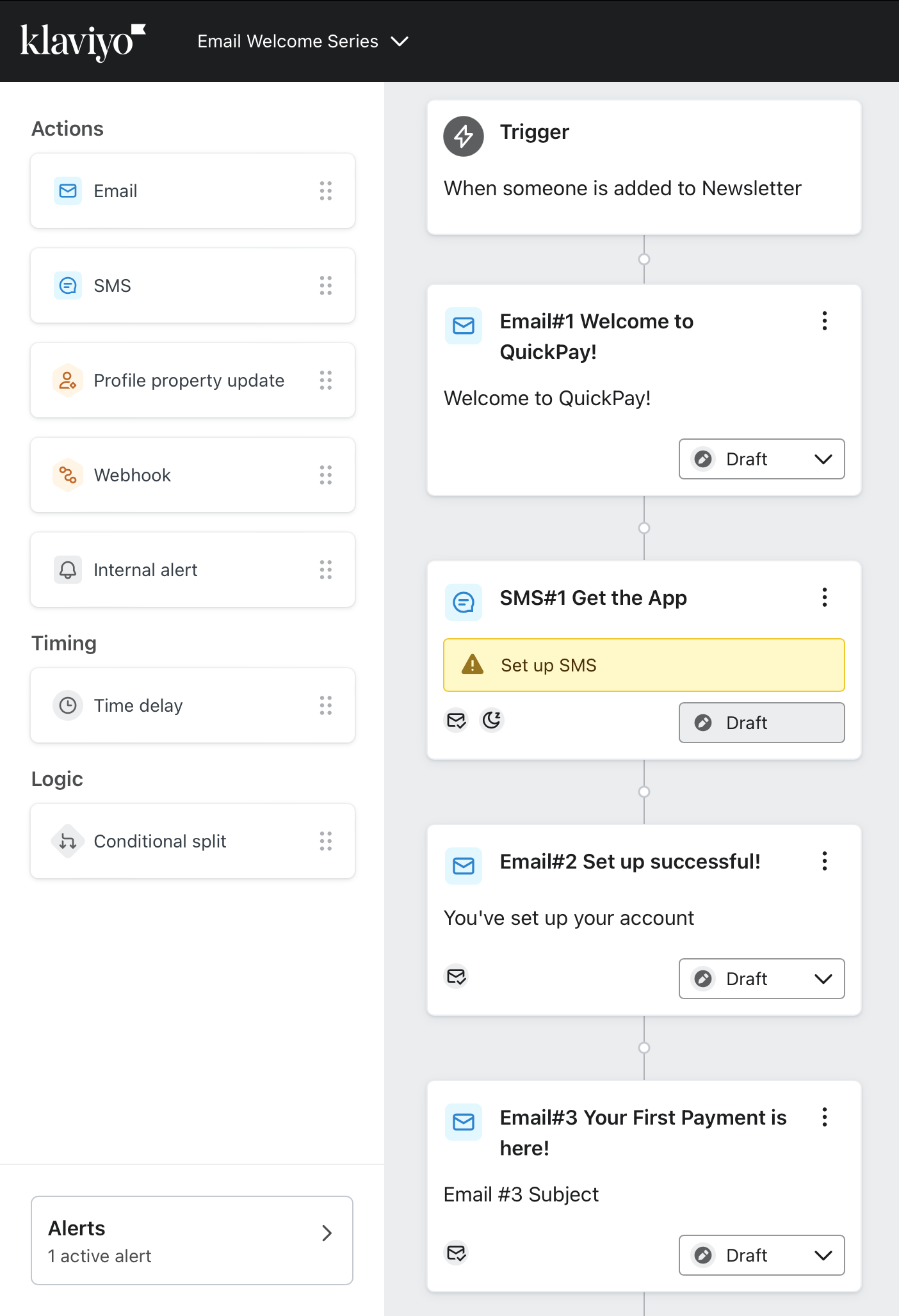
Task: Open three-dot menu for SMS#1 Get the App
Action: point(825,597)
